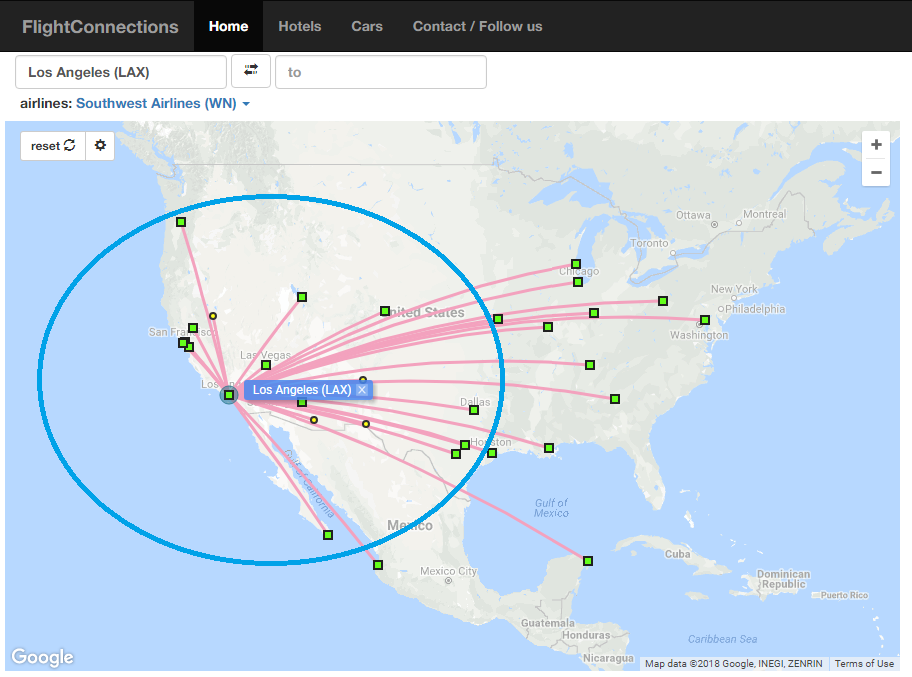Select the Salt Lake City airport marker

tap(302, 297)
